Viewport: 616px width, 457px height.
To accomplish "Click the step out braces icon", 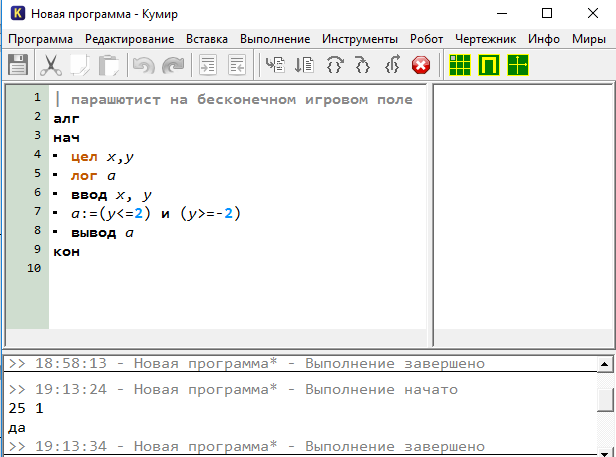I will click(x=392, y=65).
